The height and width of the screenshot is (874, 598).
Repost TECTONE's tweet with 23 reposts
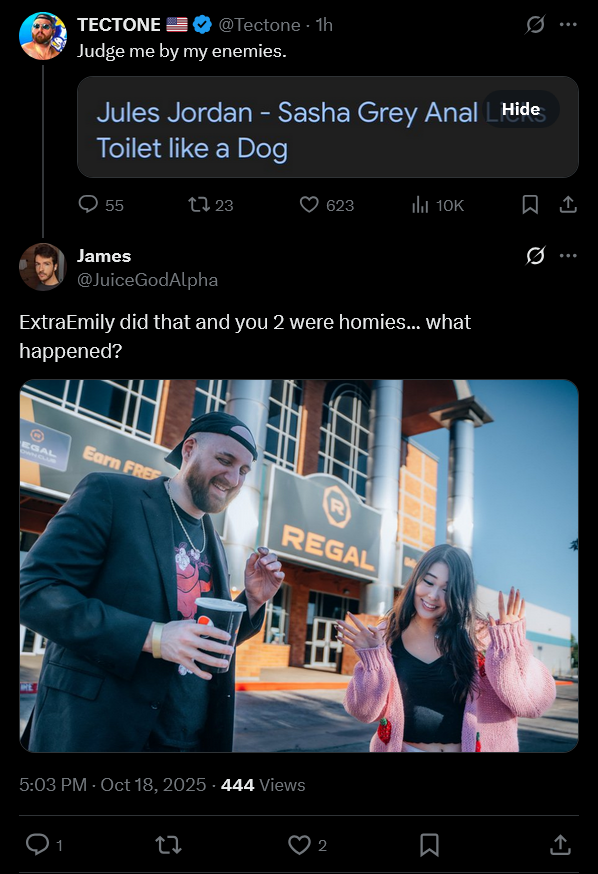(198, 205)
